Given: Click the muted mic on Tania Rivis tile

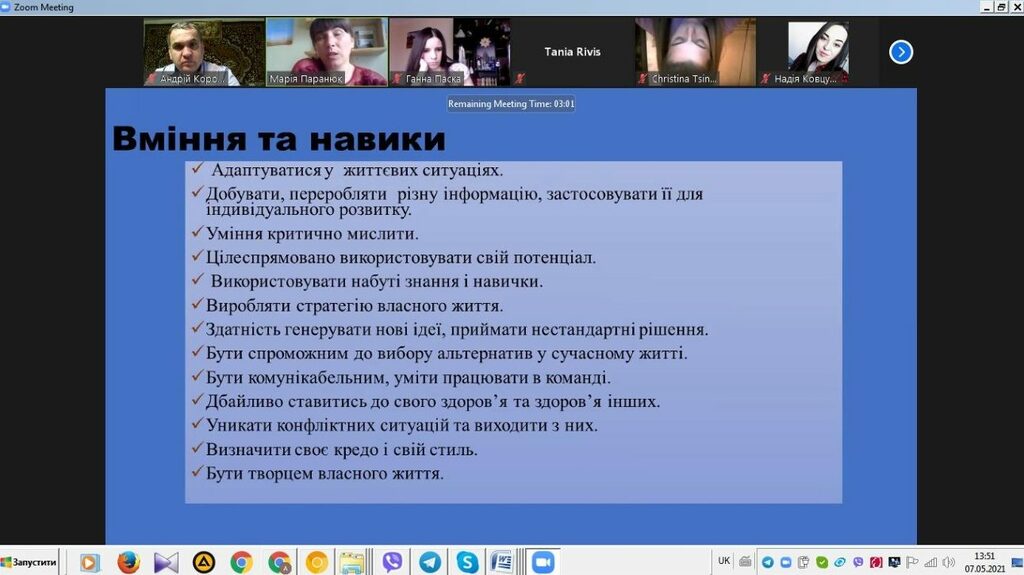Looking at the screenshot, I should click(x=520, y=78).
